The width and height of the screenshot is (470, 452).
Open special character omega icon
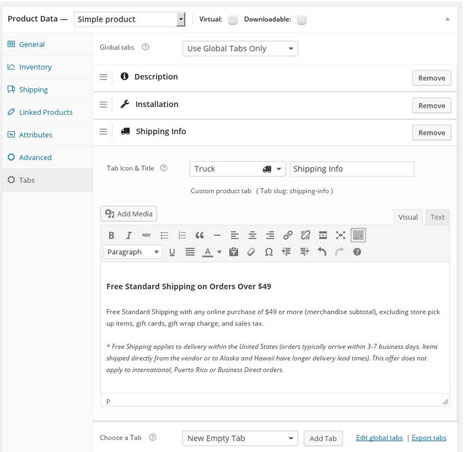pos(269,252)
